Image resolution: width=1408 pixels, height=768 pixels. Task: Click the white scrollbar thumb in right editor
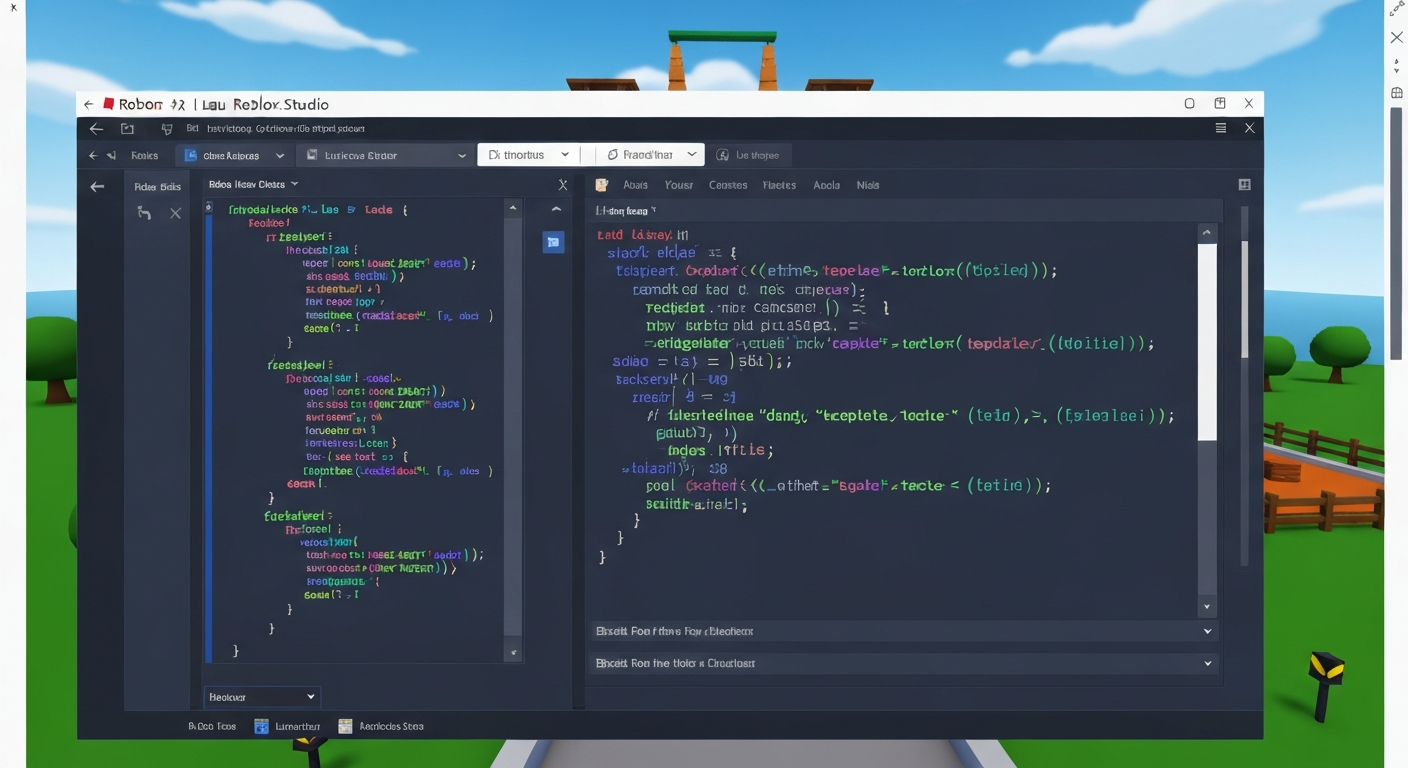pos(1207,341)
